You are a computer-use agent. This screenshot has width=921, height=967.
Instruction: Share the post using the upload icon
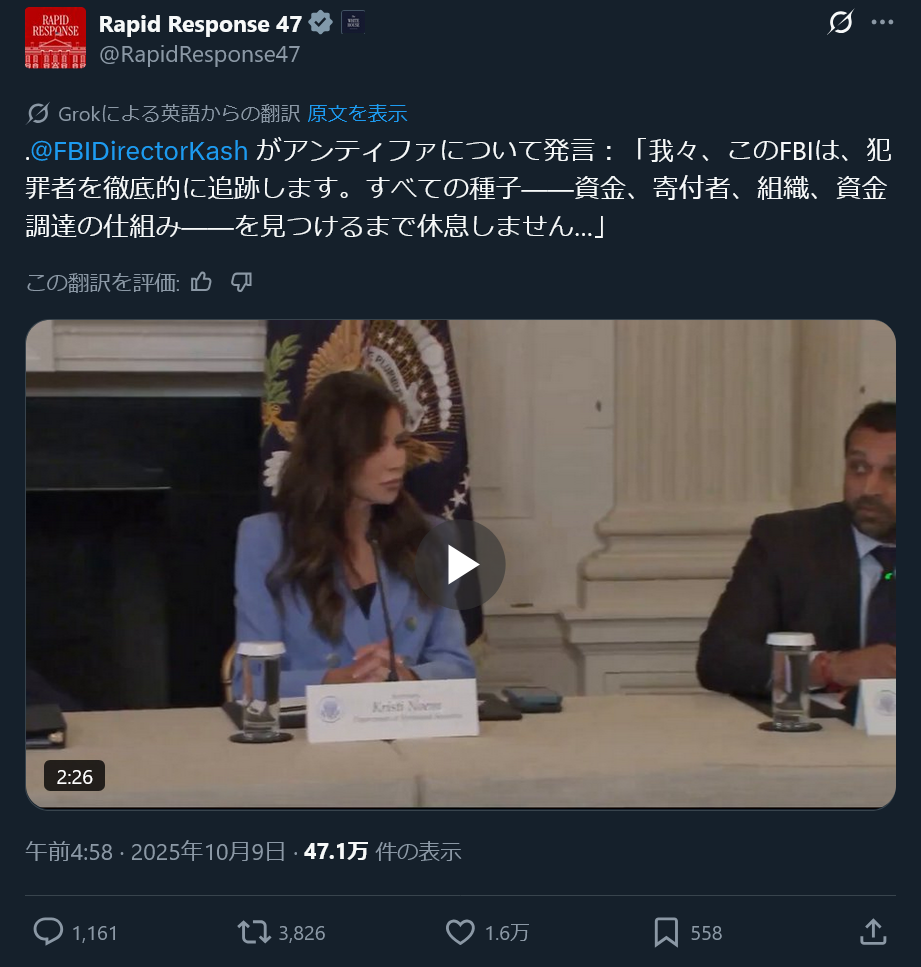point(874,932)
